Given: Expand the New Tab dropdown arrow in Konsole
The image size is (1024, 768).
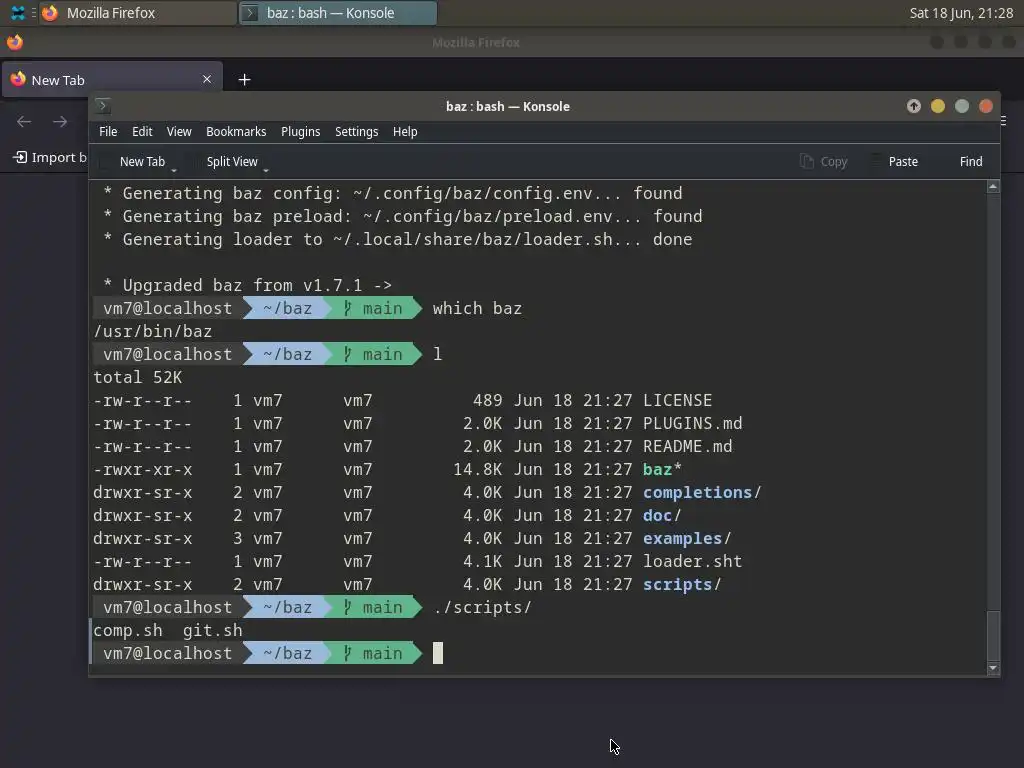Looking at the screenshot, I should tap(174, 170).
